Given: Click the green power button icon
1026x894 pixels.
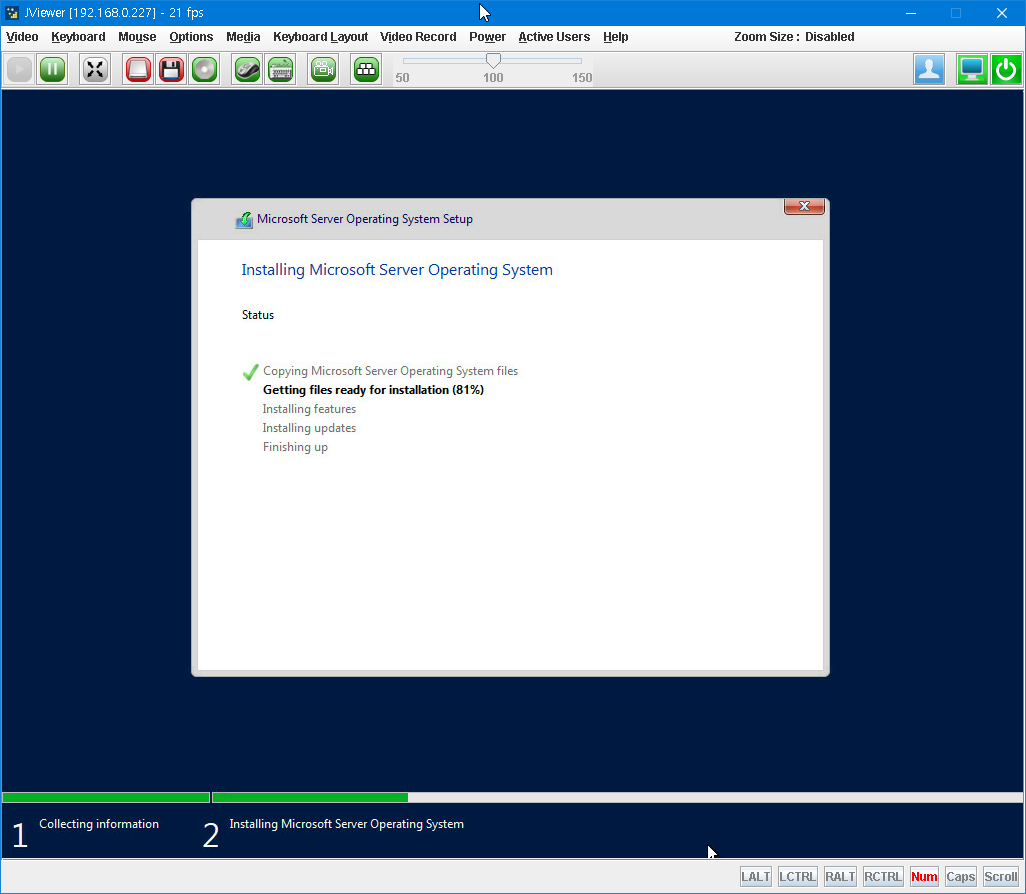Looking at the screenshot, I should (x=1006, y=69).
